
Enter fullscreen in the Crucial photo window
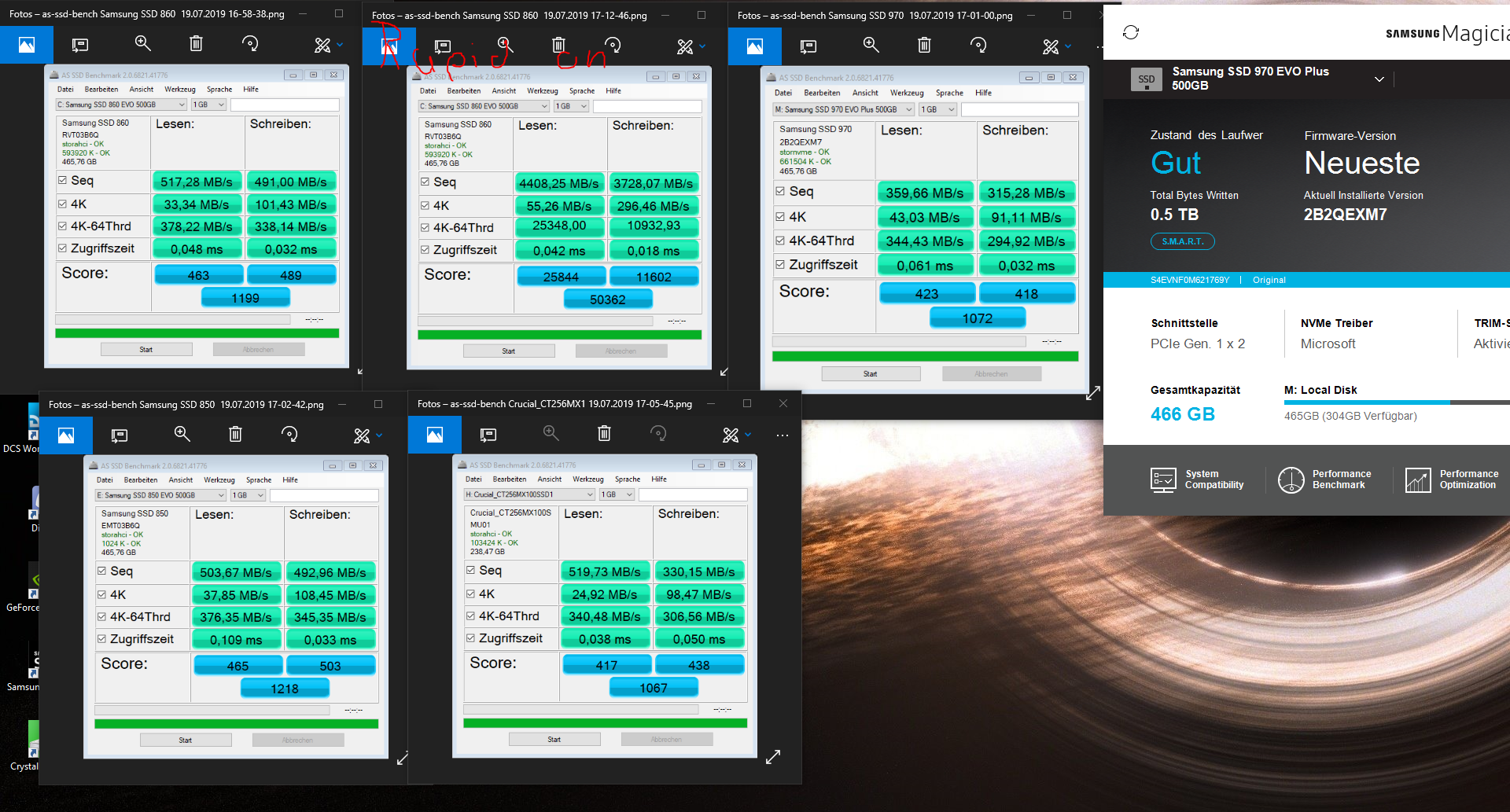point(773,756)
